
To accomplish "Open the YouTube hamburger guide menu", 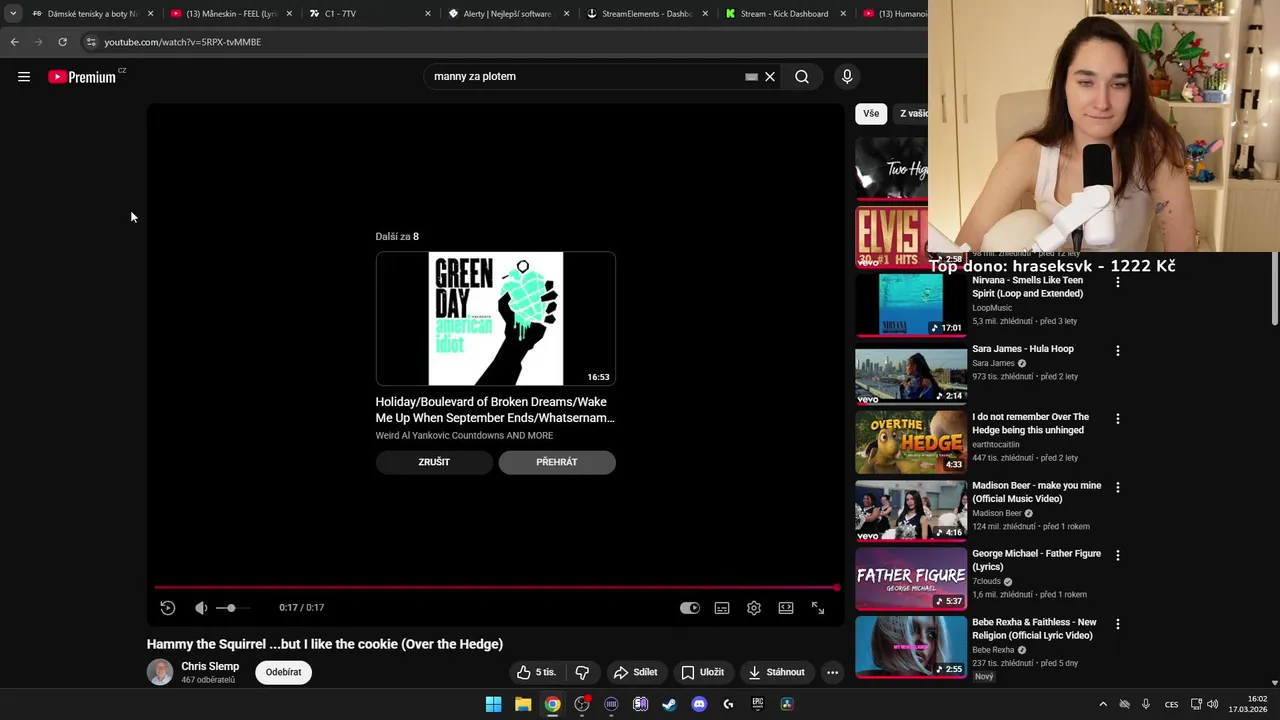I will click(x=24, y=77).
